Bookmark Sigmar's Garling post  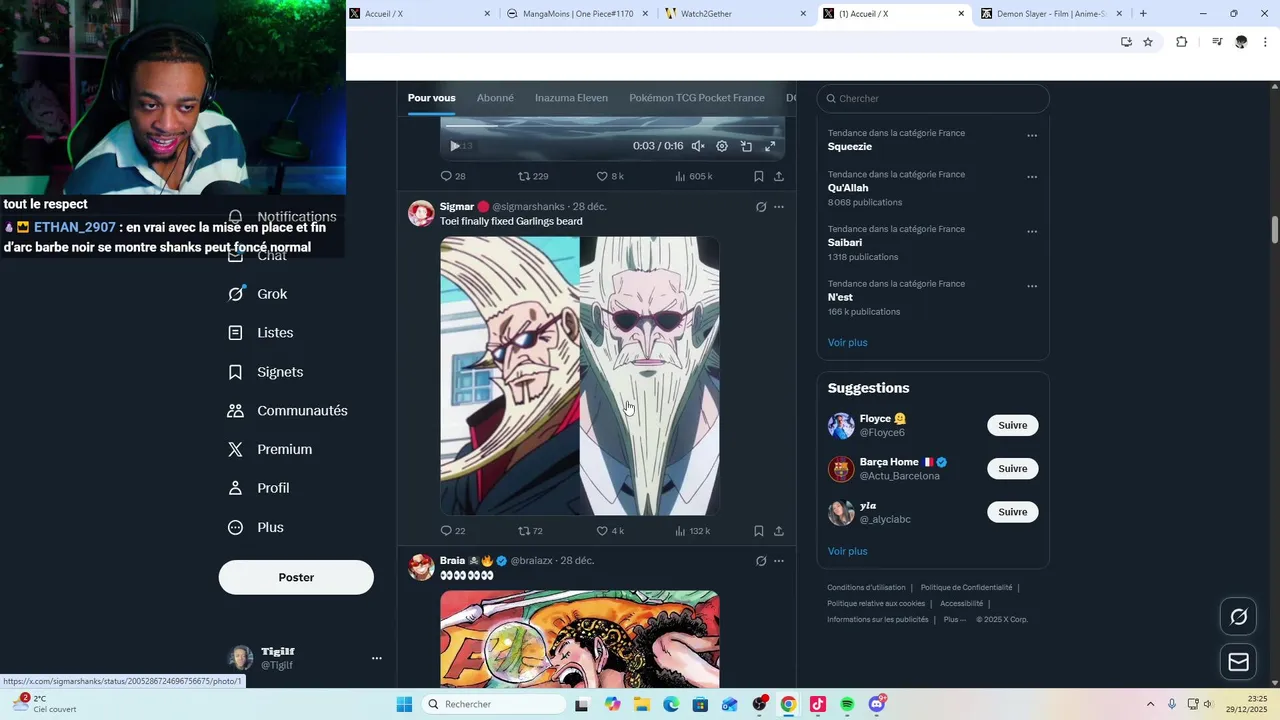[x=758, y=531]
